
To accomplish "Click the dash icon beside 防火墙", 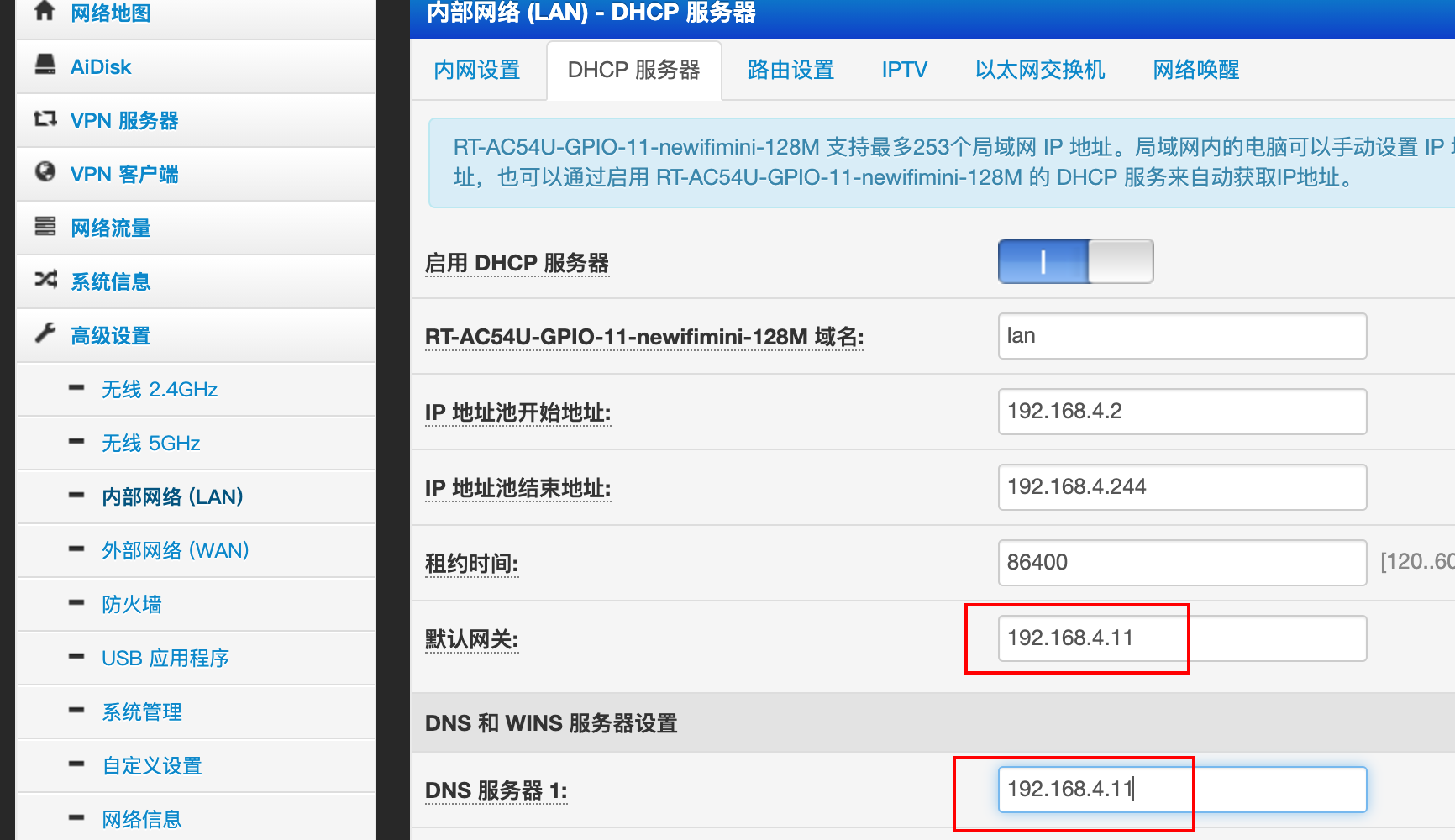I will point(76,603).
